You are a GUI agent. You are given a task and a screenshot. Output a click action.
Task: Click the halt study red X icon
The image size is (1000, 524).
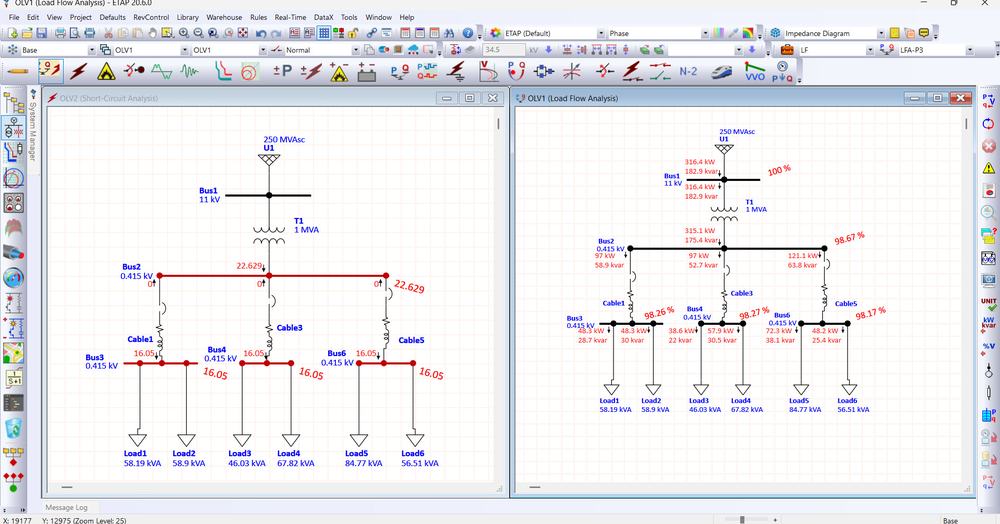pos(989,146)
